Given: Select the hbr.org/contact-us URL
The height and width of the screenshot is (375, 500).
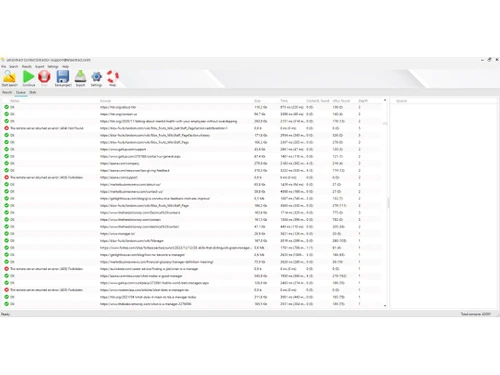Looking at the screenshot, I should pyautogui.click(x=118, y=114).
